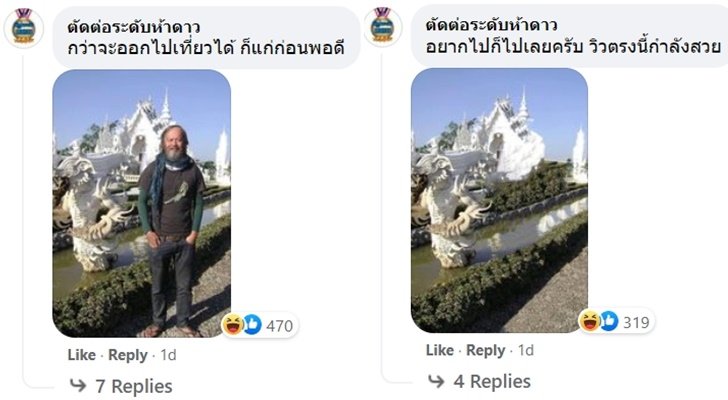Expand the 7 Replies thread
728x400 pixels.
tap(134, 386)
